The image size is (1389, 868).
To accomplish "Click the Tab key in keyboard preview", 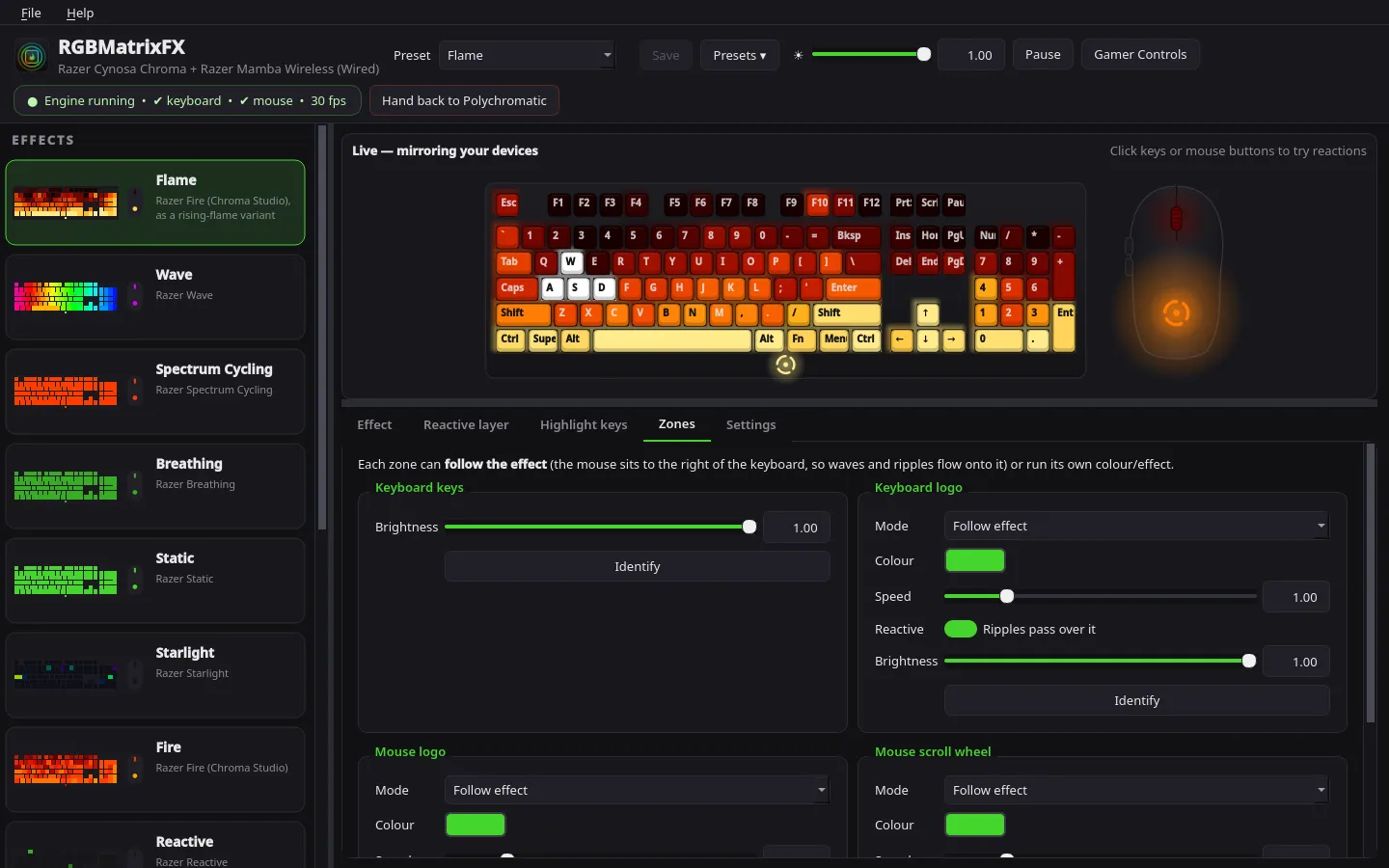I will click(513, 262).
